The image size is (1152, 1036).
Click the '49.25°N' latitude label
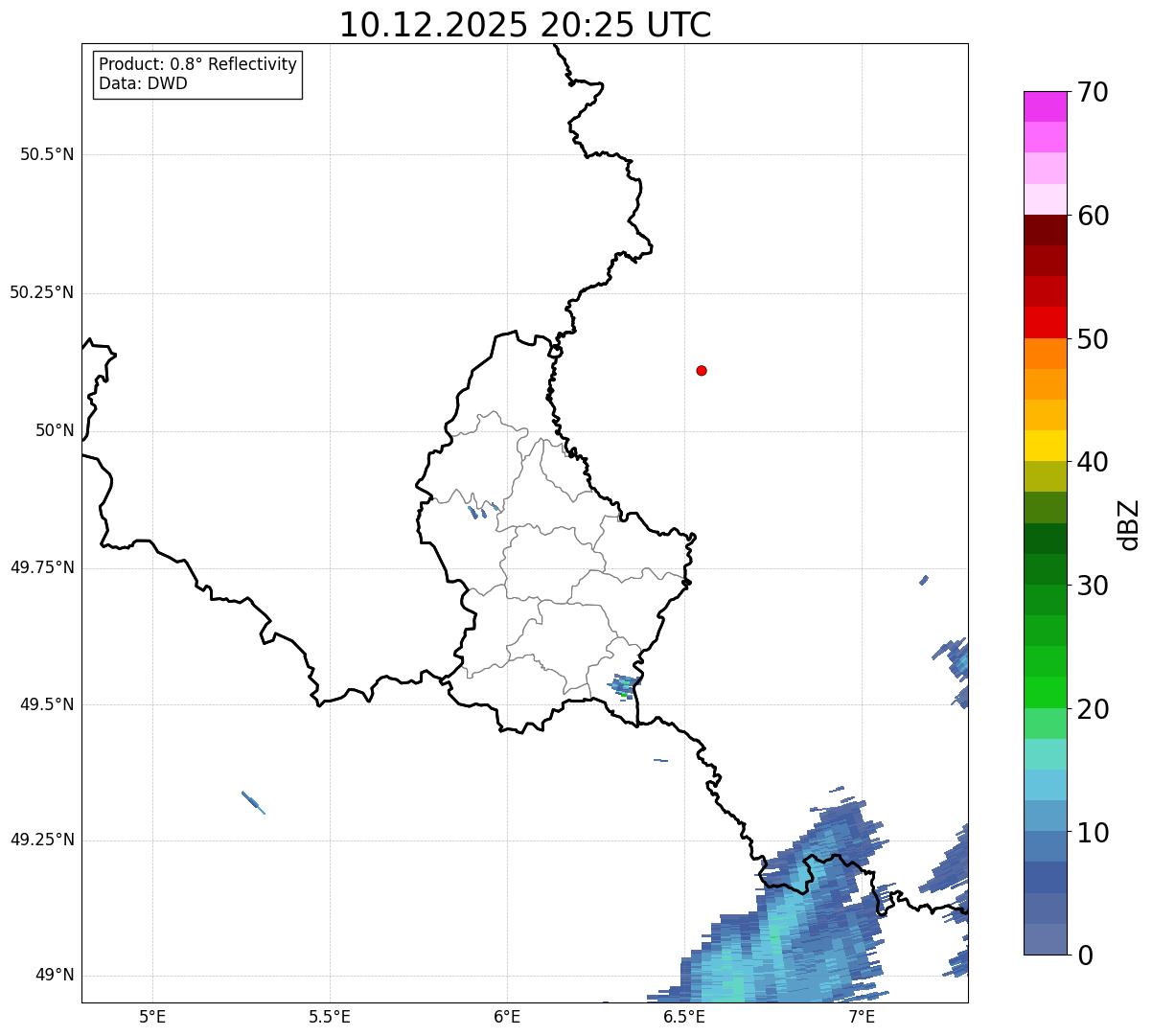(x=41, y=840)
